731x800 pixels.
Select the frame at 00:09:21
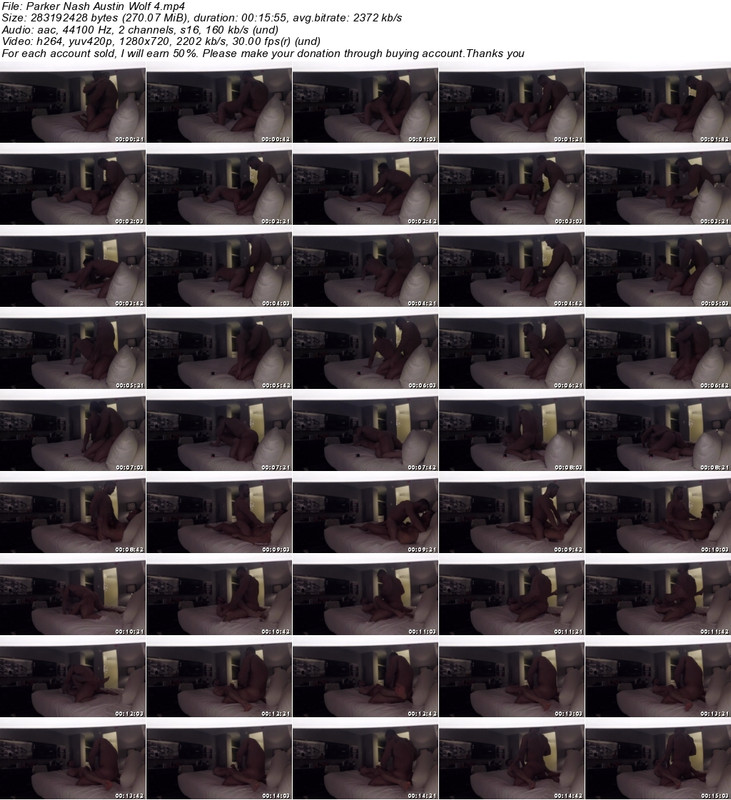tap(365, 514)
